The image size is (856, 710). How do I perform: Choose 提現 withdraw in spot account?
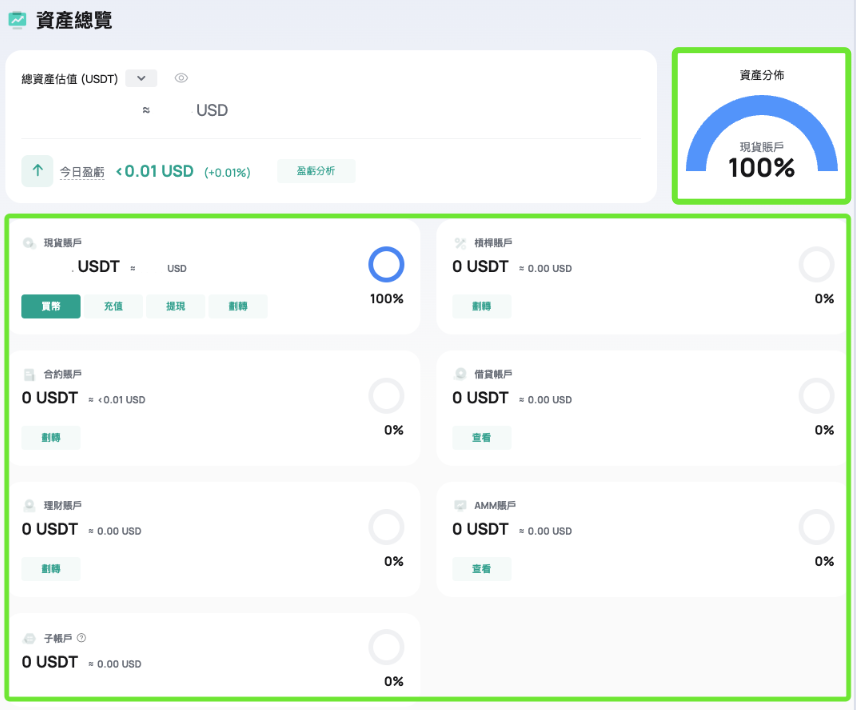click(175, 307)
